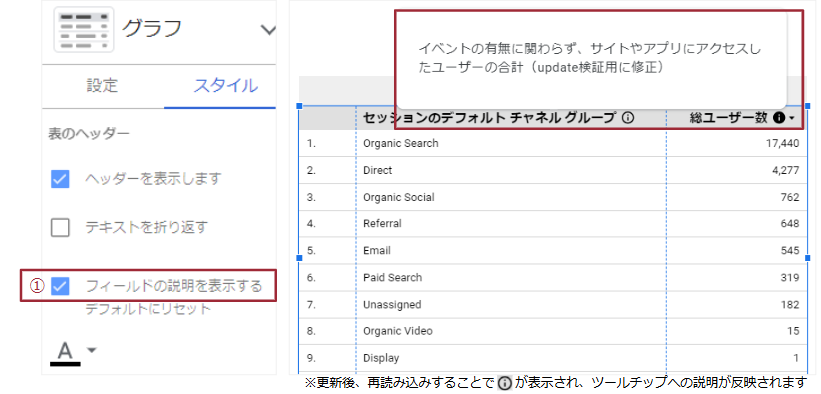The width and height of the screenshot is (821, 394).
Task: Uncheck ヘッダーを表示します checkbox
Action: (60, 179)
